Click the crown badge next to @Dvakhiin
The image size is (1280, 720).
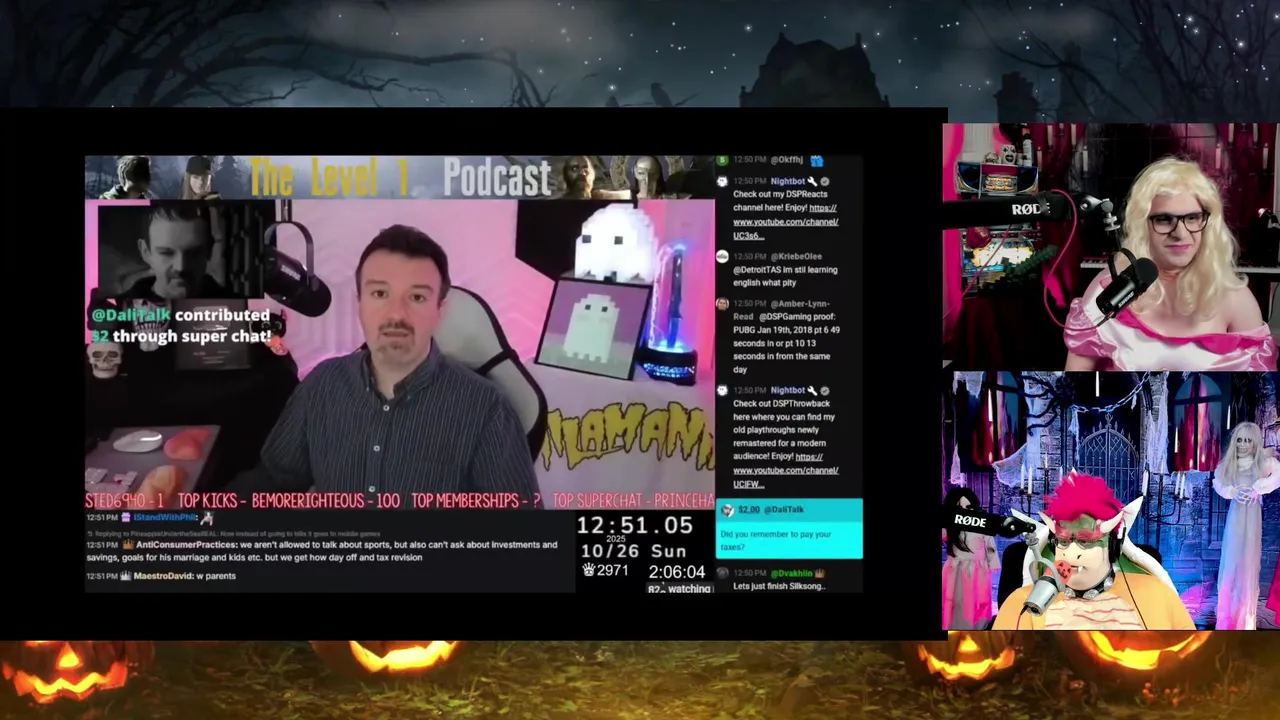[x=820, y=574]
